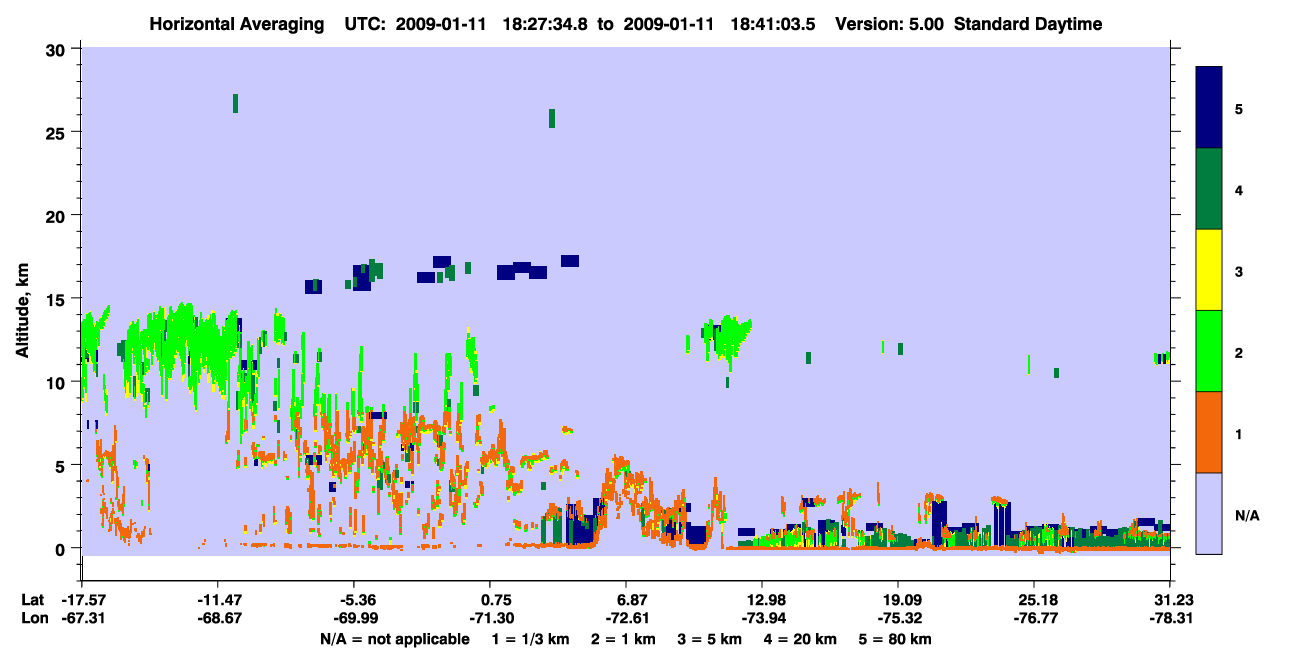Click the dark blue color bar segment 5

tap(1209, 108)
